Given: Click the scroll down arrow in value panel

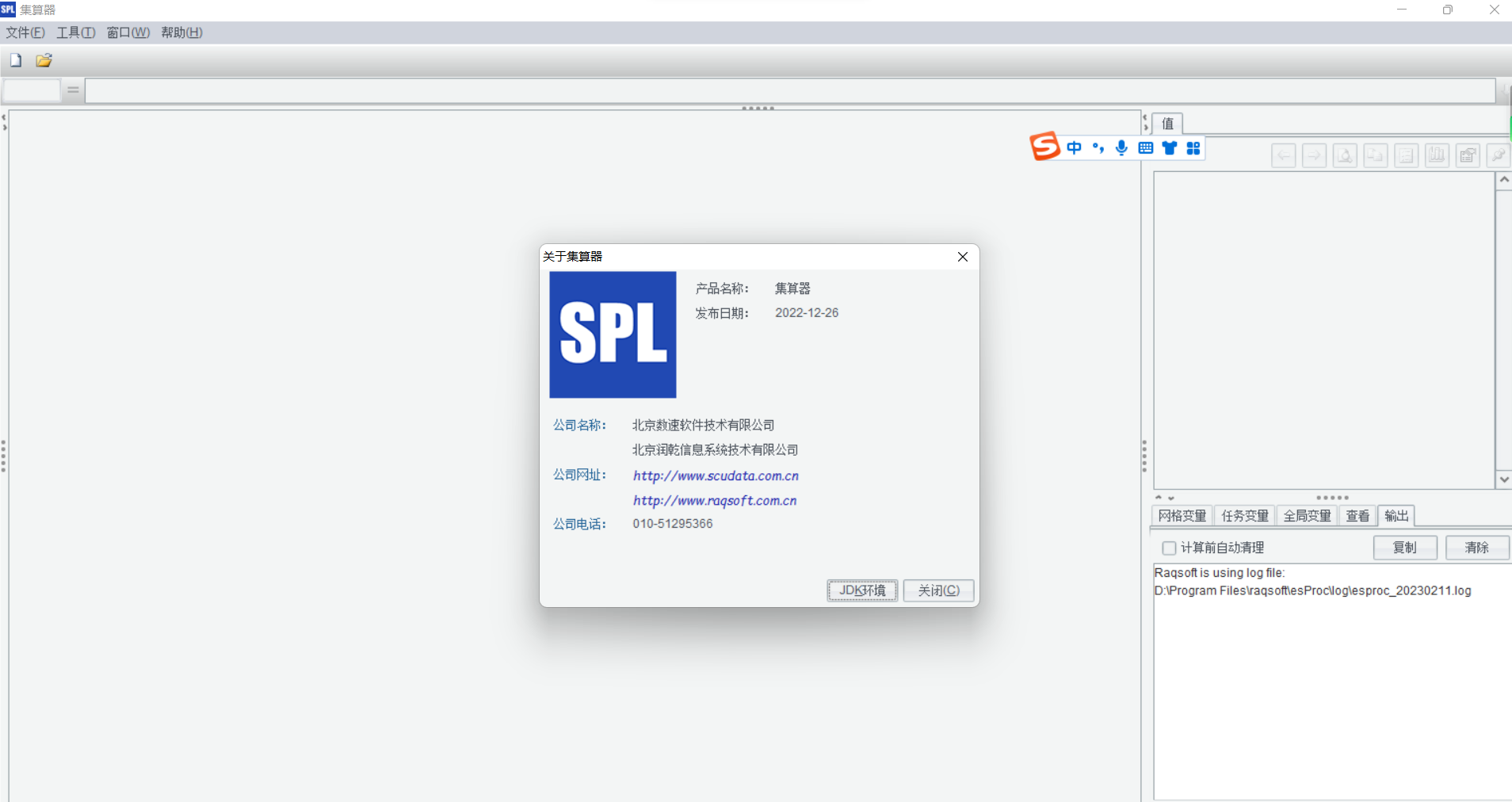Looking at the screenshot, I should pos(1504,479).
